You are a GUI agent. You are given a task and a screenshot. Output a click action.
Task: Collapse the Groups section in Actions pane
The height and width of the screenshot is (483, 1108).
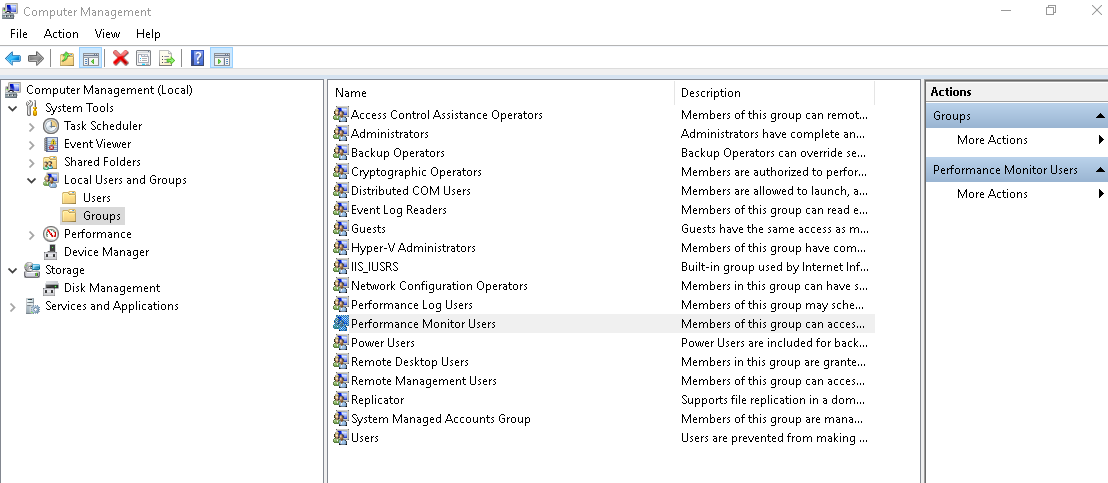coord(1098,116)
